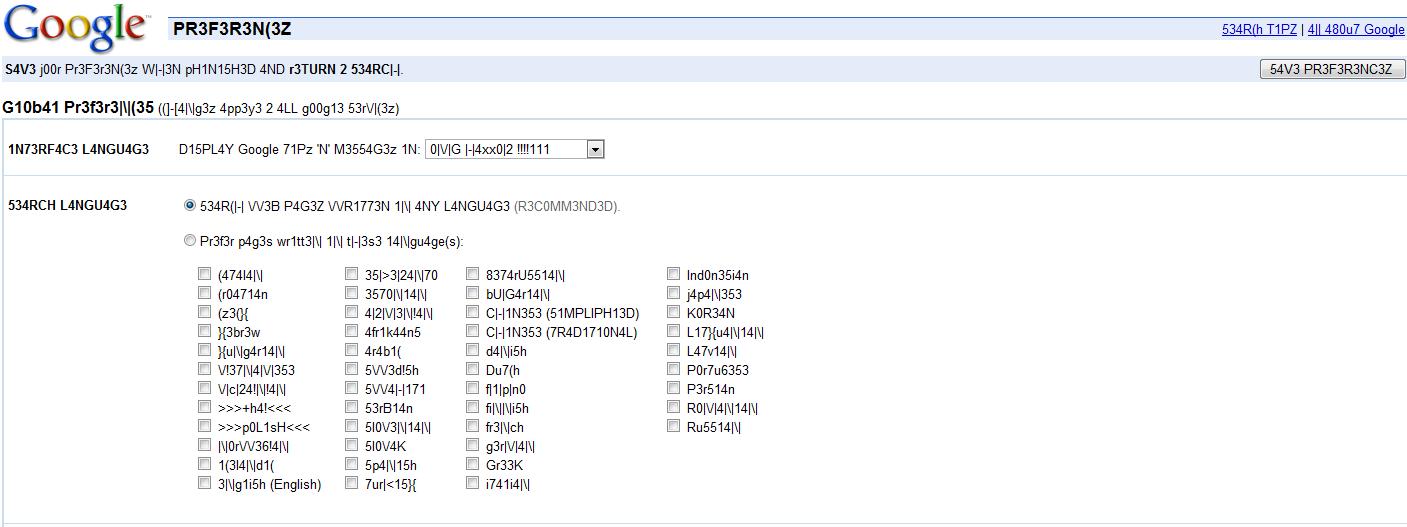Tick the >>>p0L1sH<<< checkbox
Screen dimensions: 1407x527
tap(205, 426)
